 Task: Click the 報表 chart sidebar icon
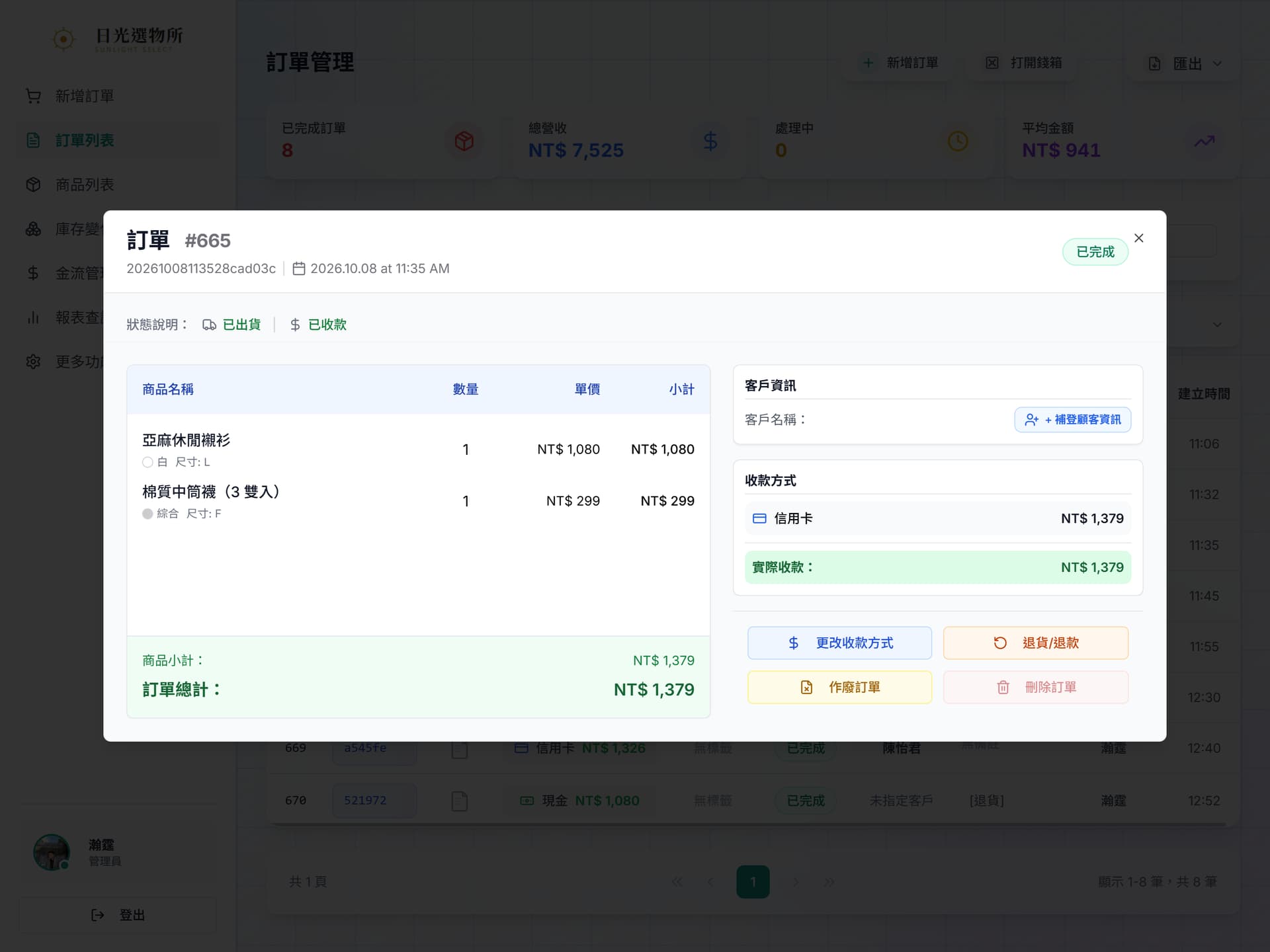(x=33, y=317)
